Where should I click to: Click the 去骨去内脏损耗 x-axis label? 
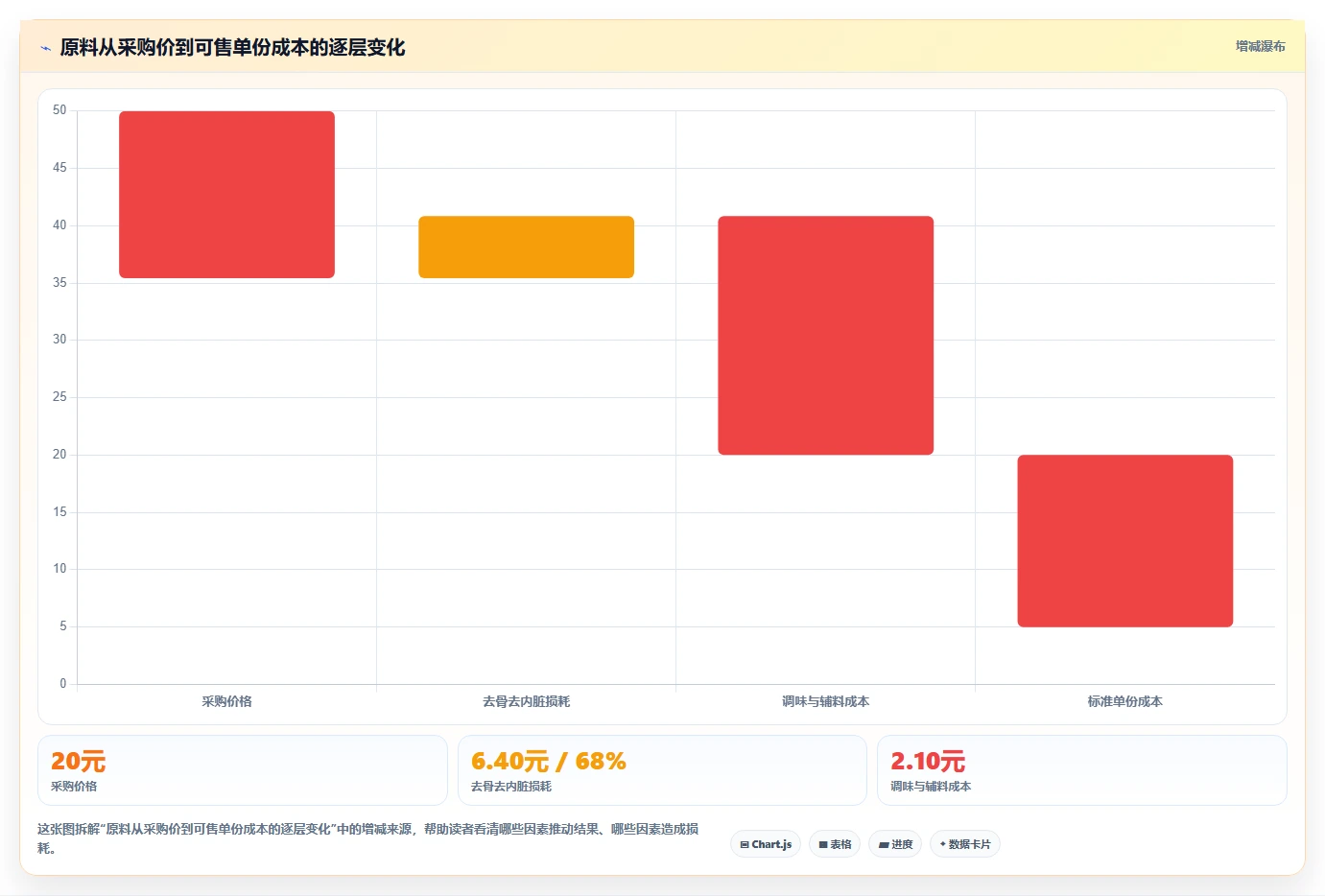coord(526,701)
